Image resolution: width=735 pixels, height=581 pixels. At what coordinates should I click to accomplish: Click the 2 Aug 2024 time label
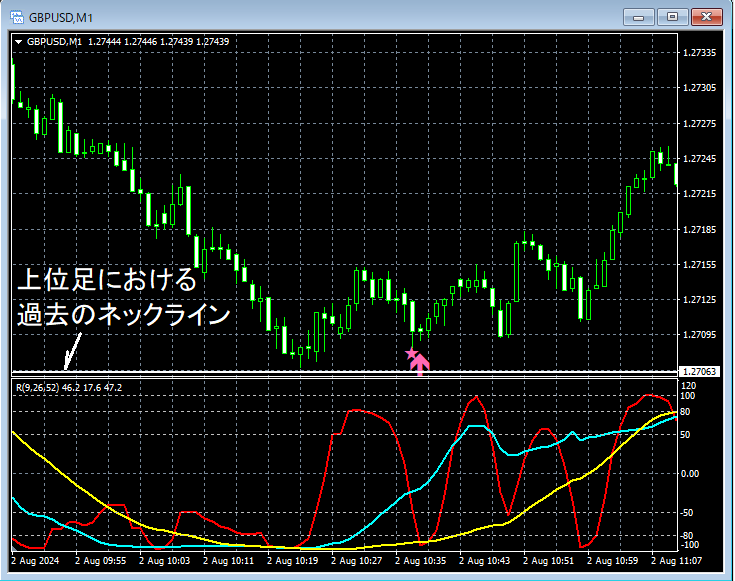point(36,561)
